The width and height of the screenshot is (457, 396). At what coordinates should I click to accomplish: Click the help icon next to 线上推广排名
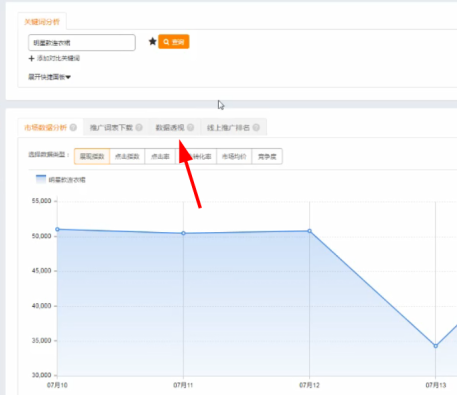256,127
